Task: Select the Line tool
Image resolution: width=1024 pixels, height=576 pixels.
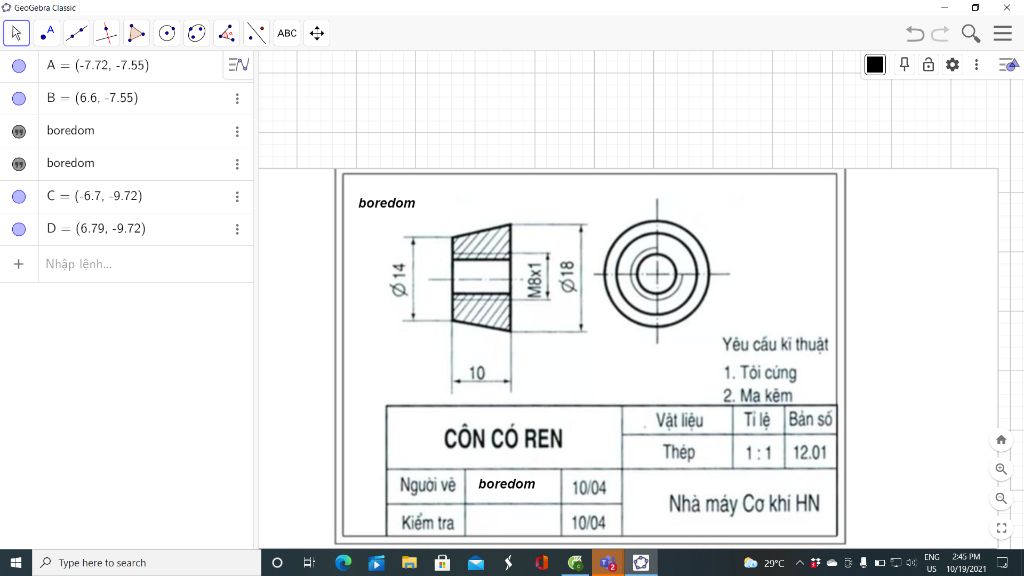Action: coord(76,33)
